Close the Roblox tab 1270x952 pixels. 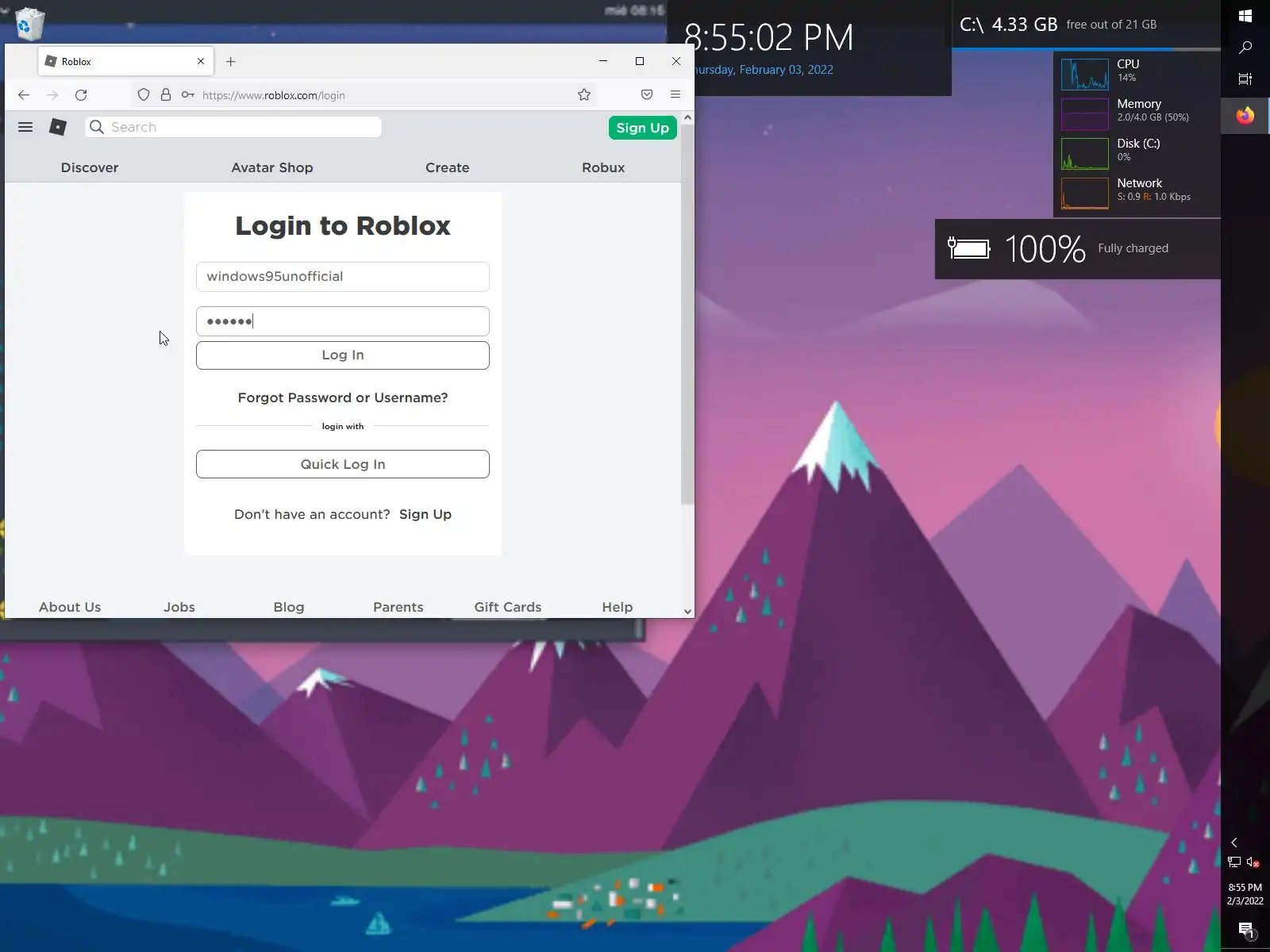click(x=201, y=61)
